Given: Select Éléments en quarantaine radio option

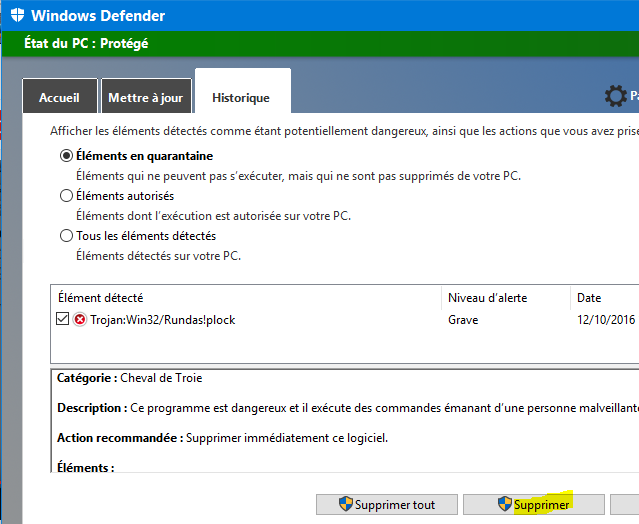Looking at the screenshot, I should click(x=66, y=156).
